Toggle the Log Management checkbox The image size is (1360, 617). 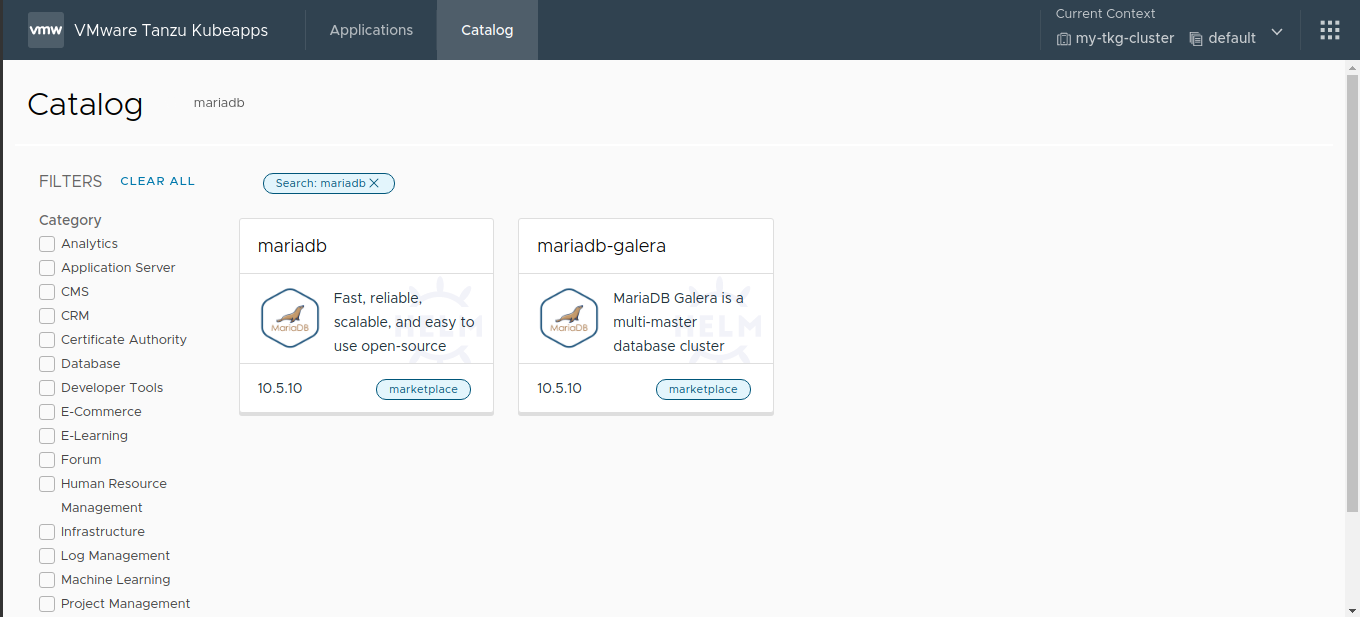pyautogui.click(x=46, y=555)
